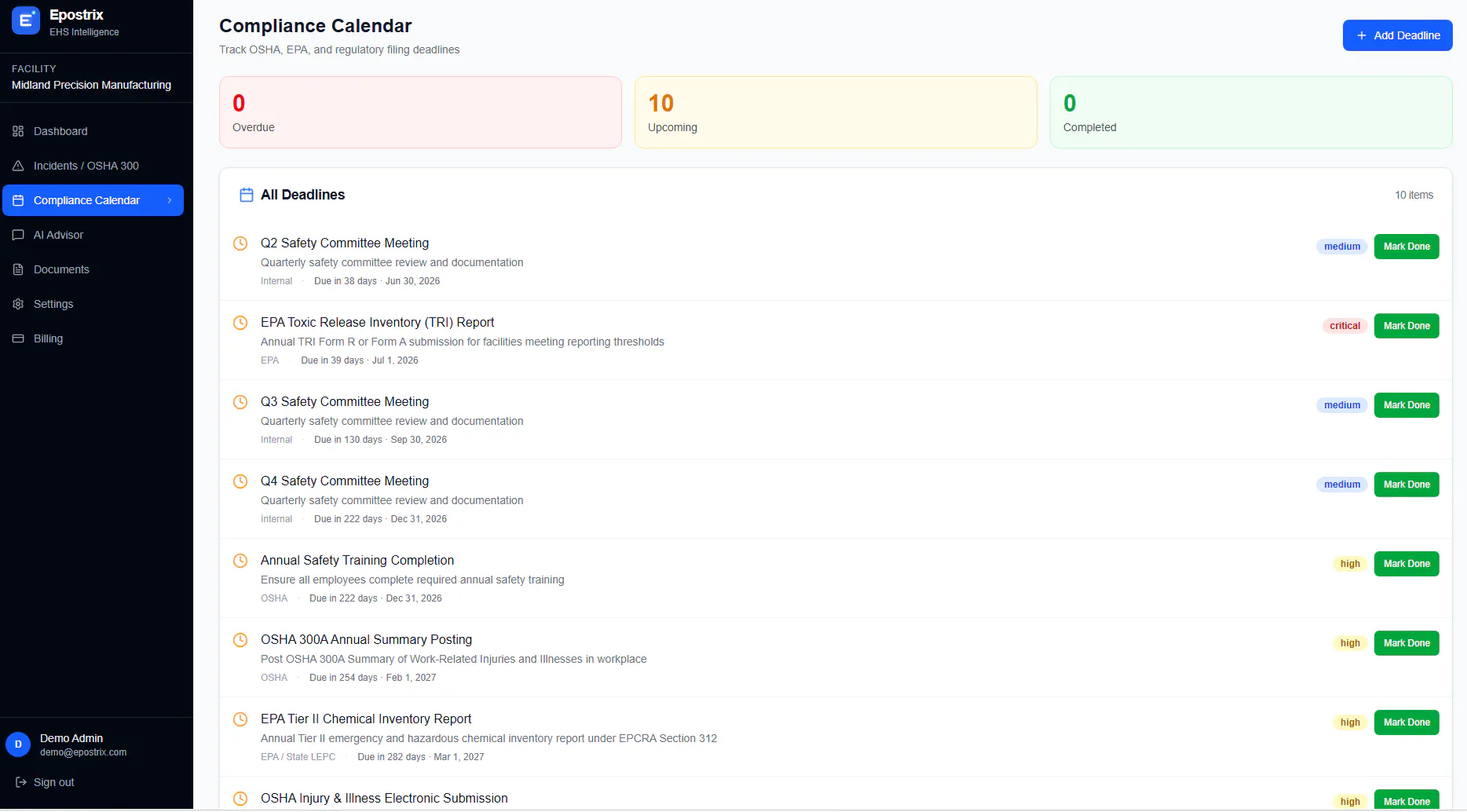Click 'Due in 39 days' text
Image resolution: width=1467 pixels, height=812 pixels.
tap(332, 360)
